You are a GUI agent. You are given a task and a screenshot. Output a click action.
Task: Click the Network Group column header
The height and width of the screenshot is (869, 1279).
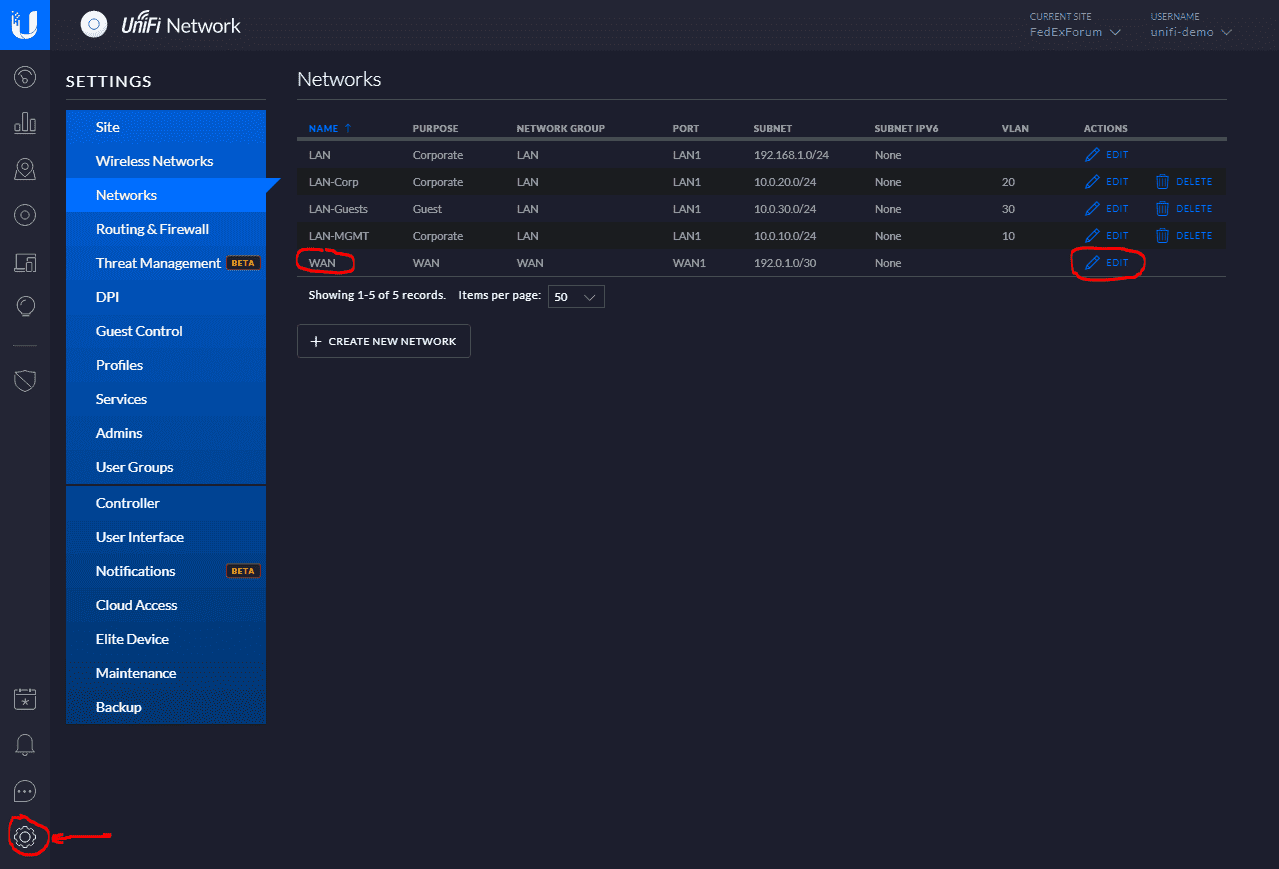[x=561, y=129]
